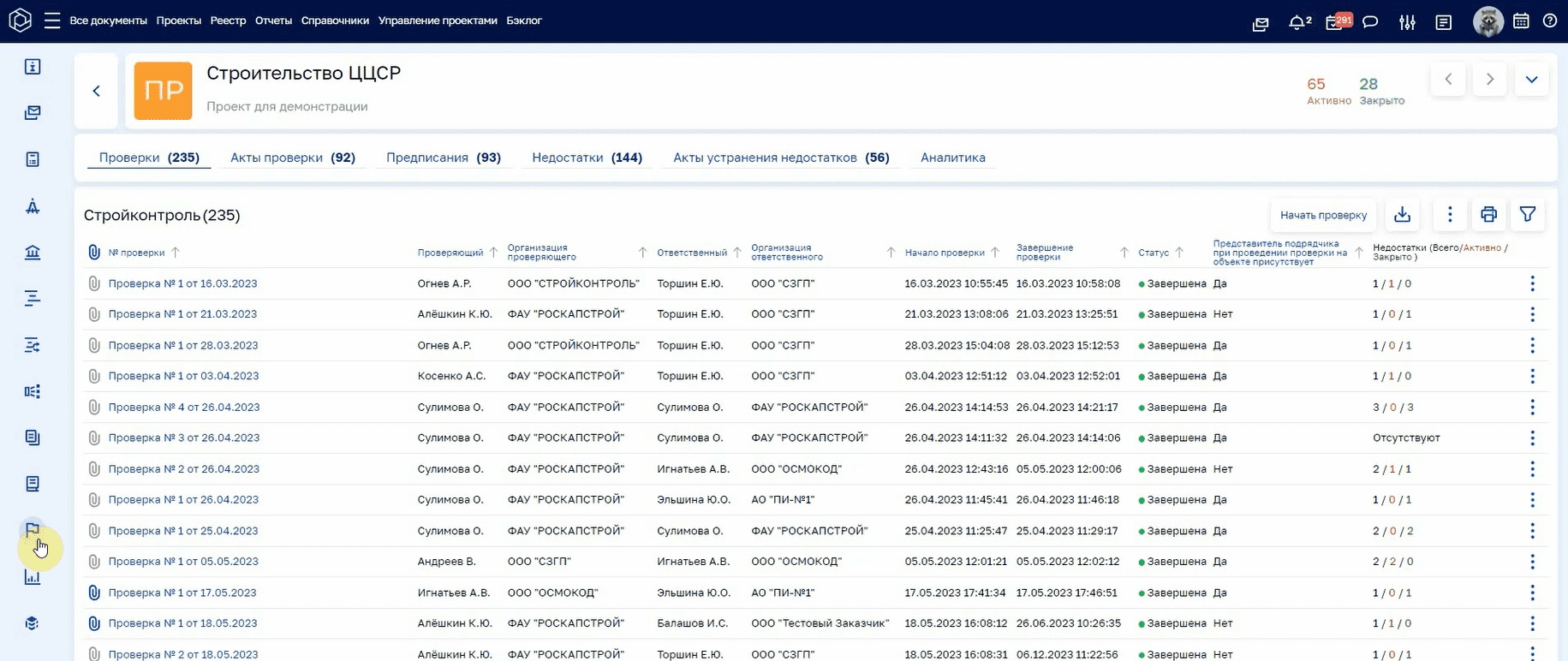The height and width of the screenshot is (661, 1568).
Task: Click the bank building icon in sidebar
Action: [x=33, y=253]
